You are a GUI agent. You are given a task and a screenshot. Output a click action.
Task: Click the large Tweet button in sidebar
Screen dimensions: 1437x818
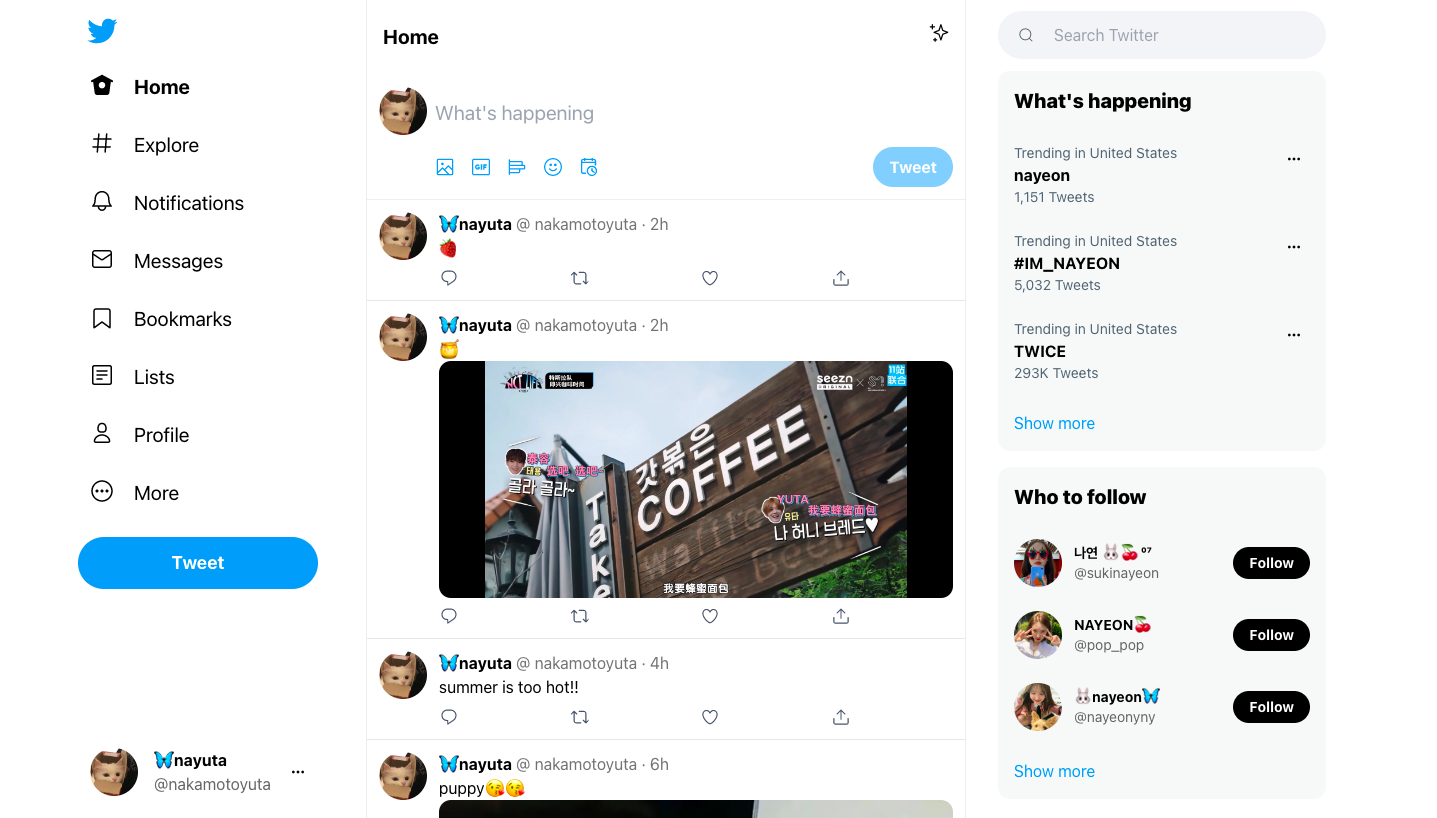tap(198, 563)
